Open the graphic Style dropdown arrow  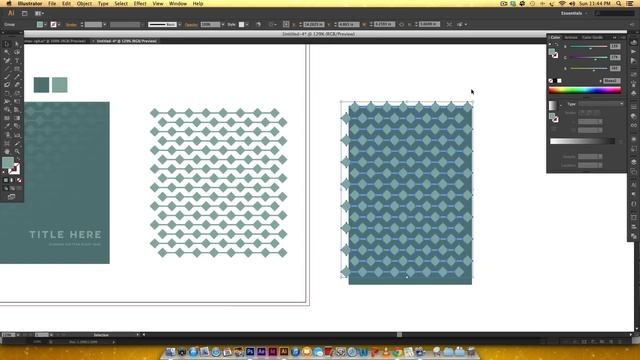tap(247, 24)
